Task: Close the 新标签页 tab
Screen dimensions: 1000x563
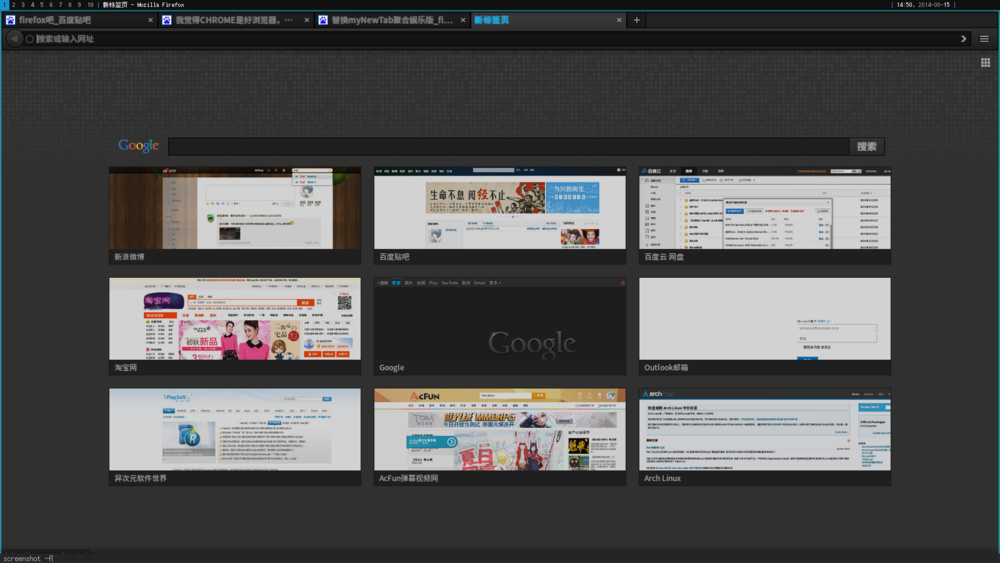Action: pyautogui.click(x=619, y=20)
